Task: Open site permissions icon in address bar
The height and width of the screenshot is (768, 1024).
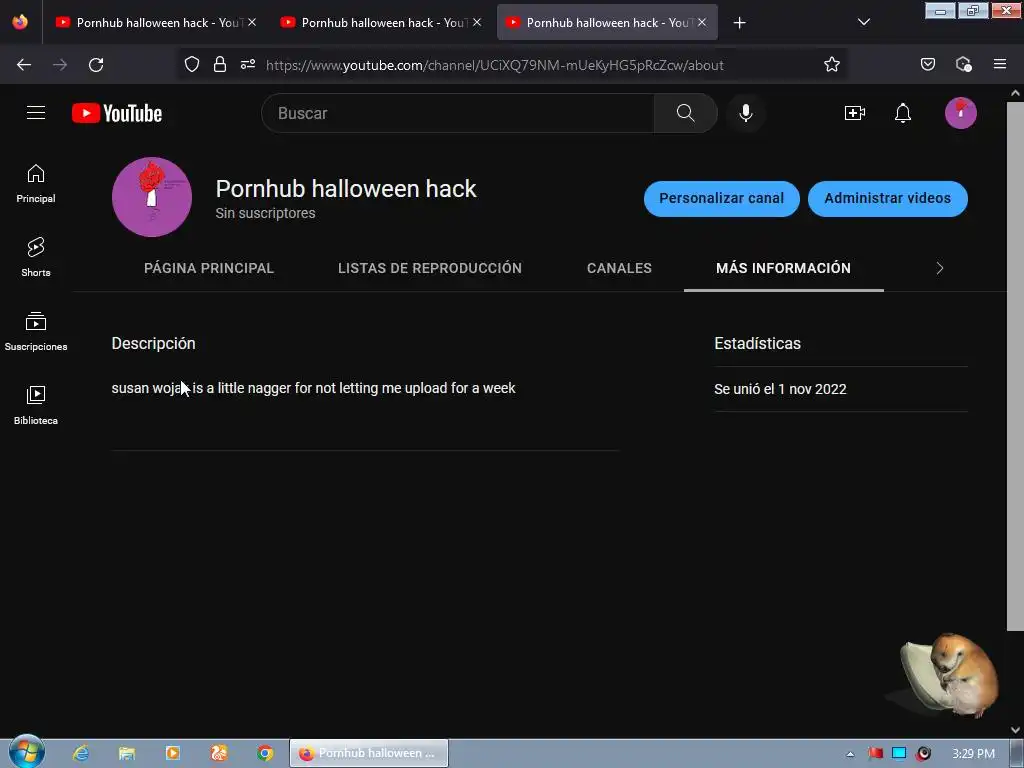Action: [x=248, y=65]
